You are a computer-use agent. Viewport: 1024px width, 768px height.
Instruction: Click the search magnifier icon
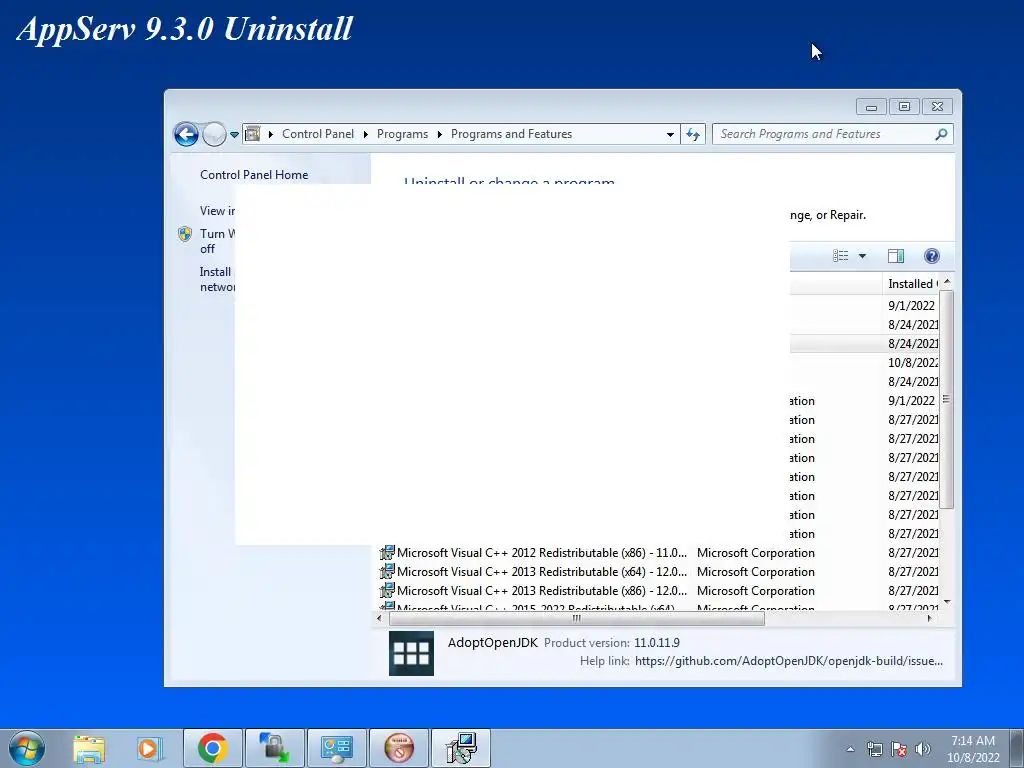click(941, 134)
